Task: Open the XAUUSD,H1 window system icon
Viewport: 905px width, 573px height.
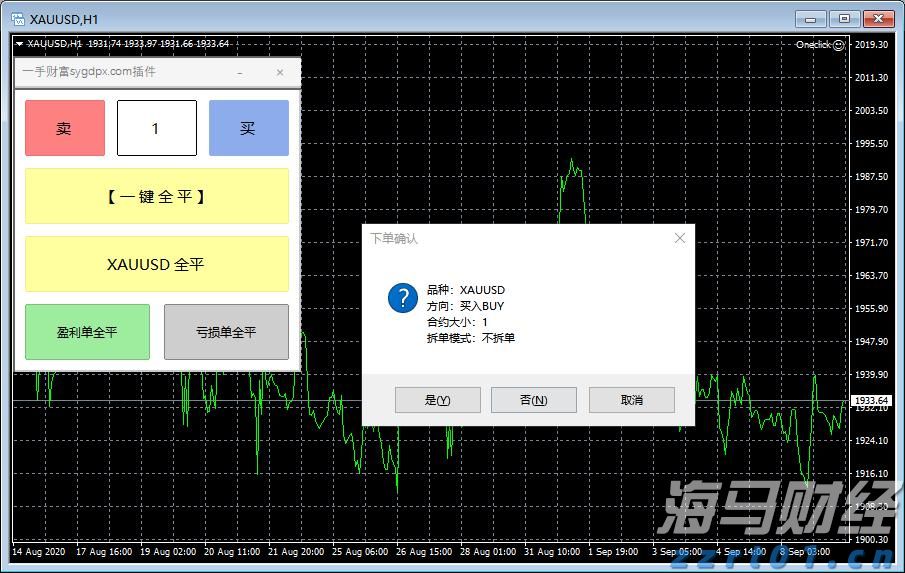Action: point(17,18)
